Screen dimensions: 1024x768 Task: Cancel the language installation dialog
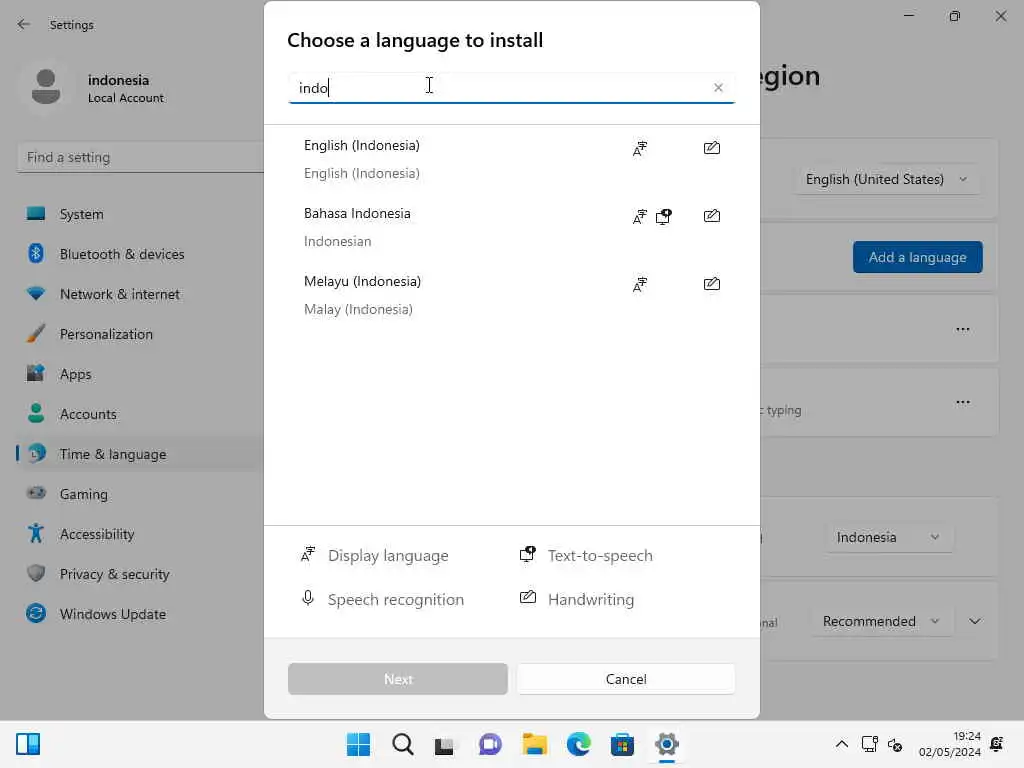(x=626, y=679)
